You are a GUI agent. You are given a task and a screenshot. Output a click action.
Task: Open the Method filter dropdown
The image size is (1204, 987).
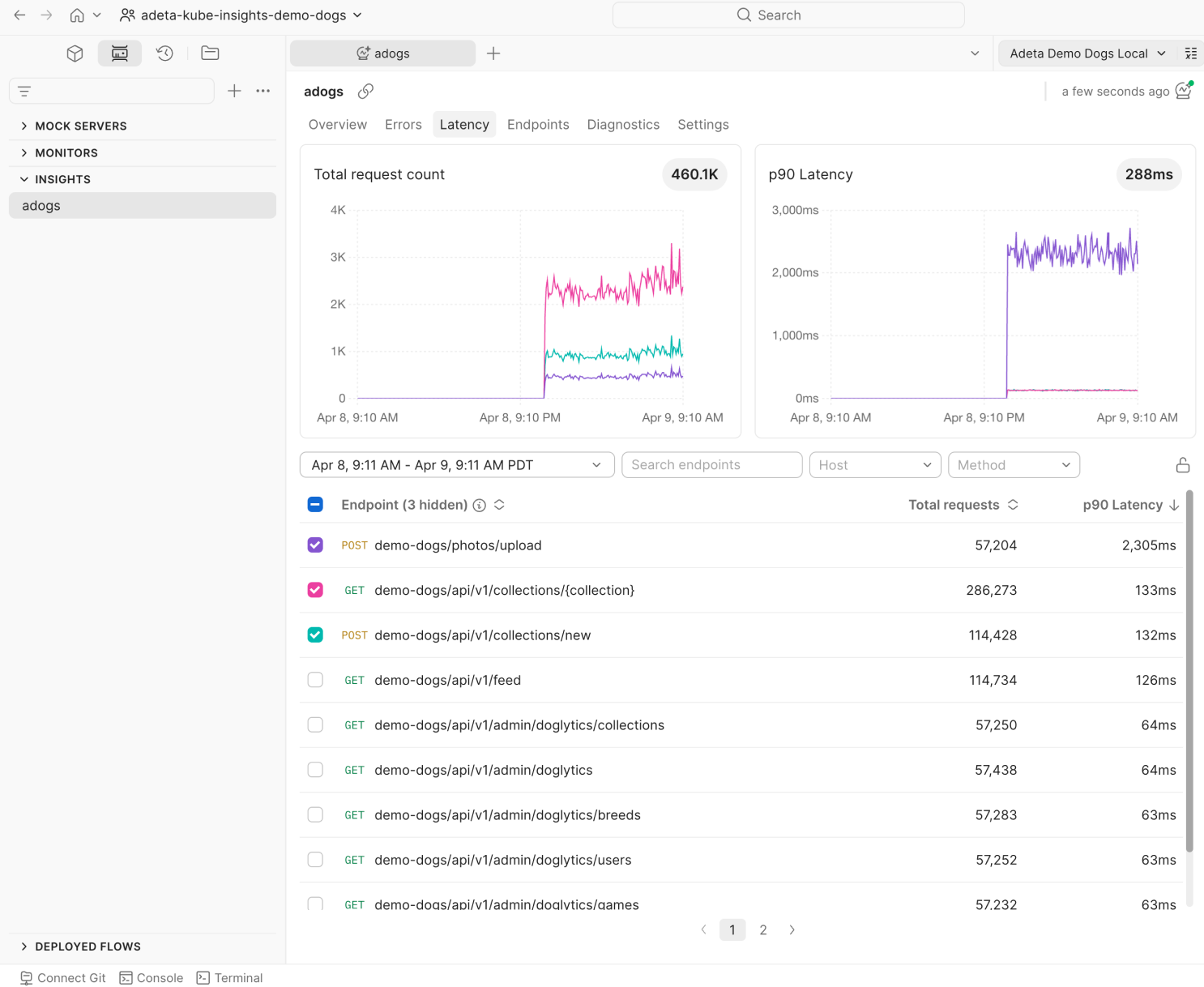click(1014, 464)
